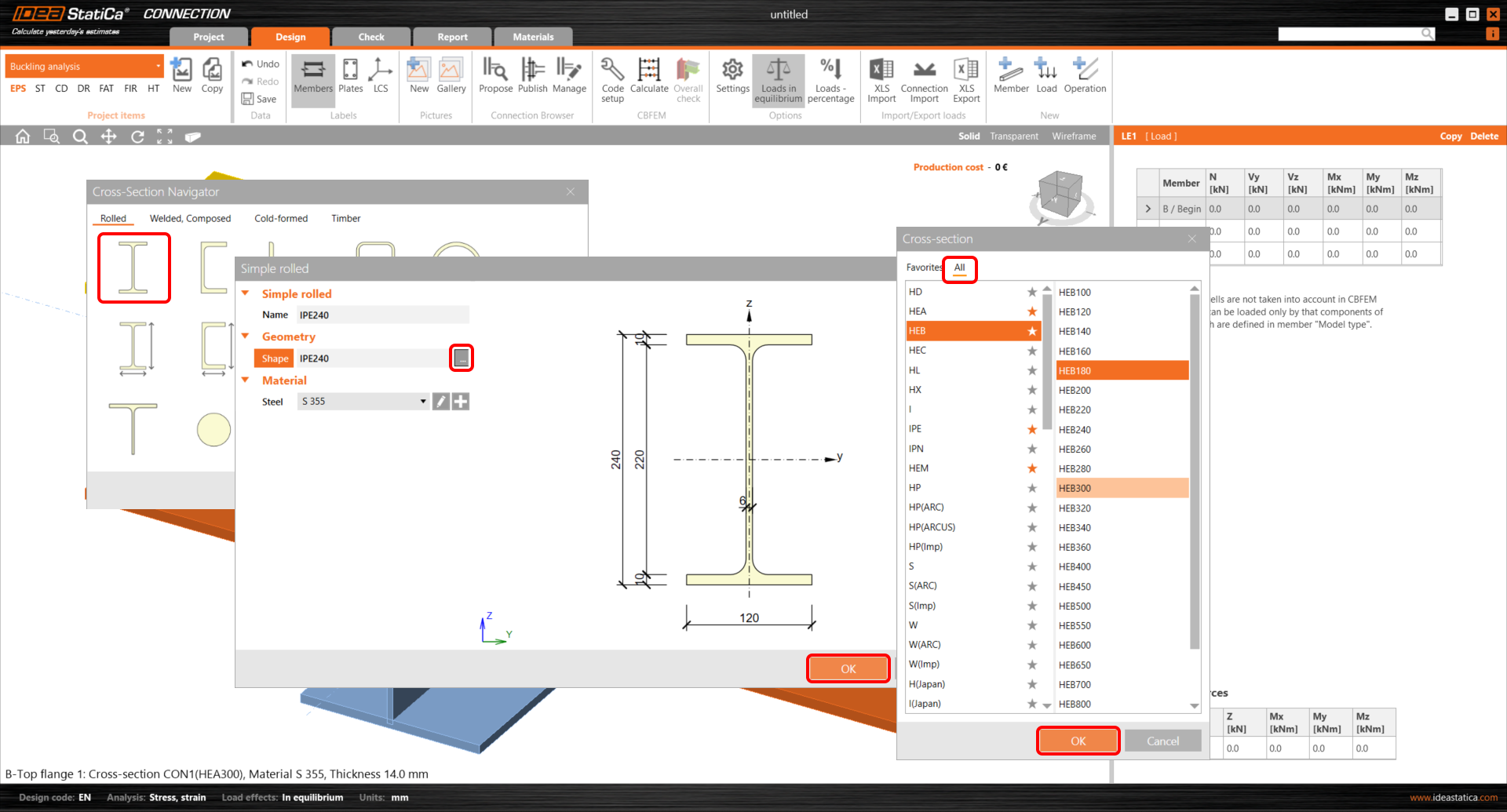This screenshot has height=812, width=1507.
Task: Expand the B / Begin load row
Action: point(1148,209)
